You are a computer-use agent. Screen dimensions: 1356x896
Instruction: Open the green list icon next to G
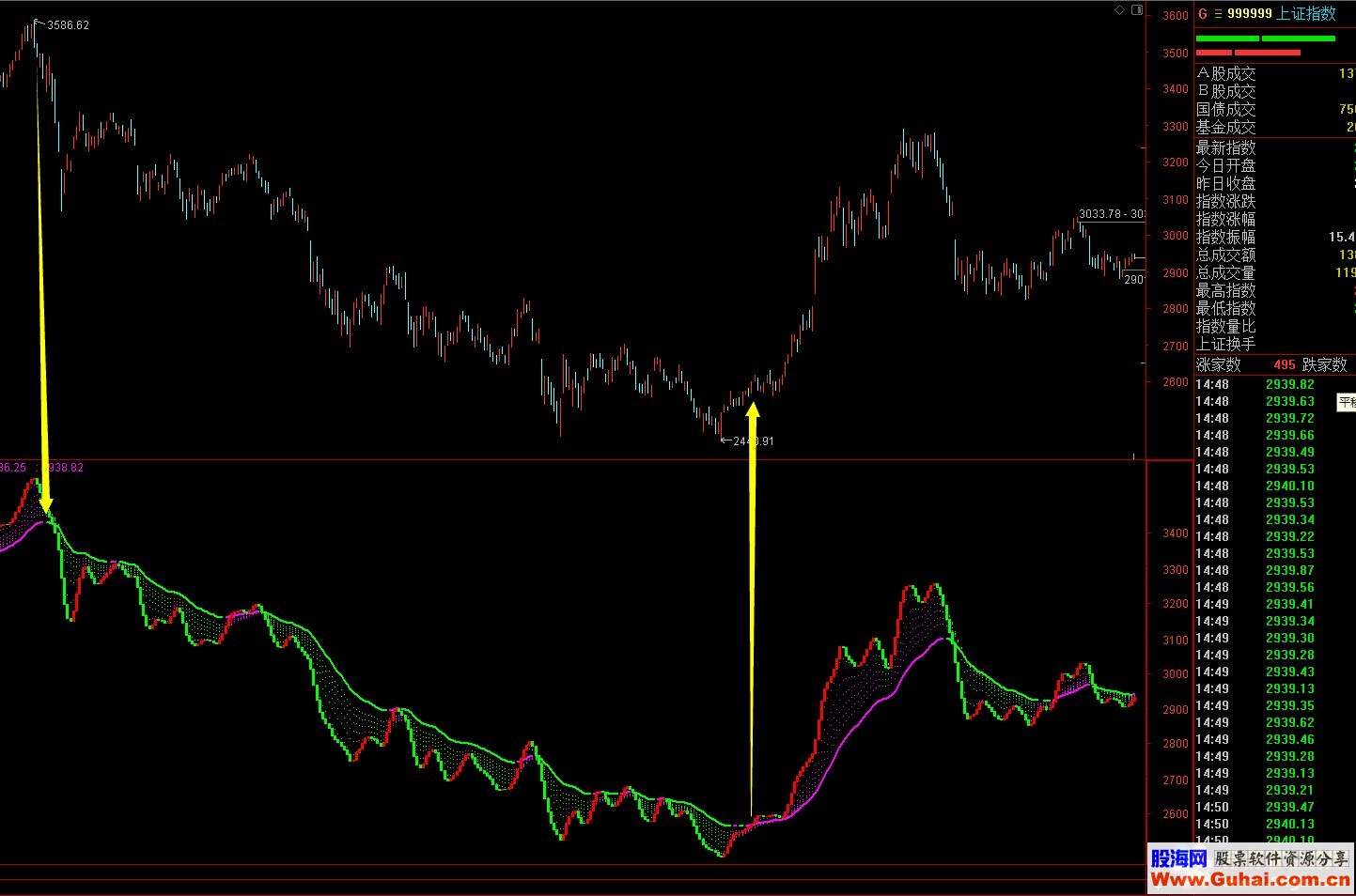point(1219,14)
